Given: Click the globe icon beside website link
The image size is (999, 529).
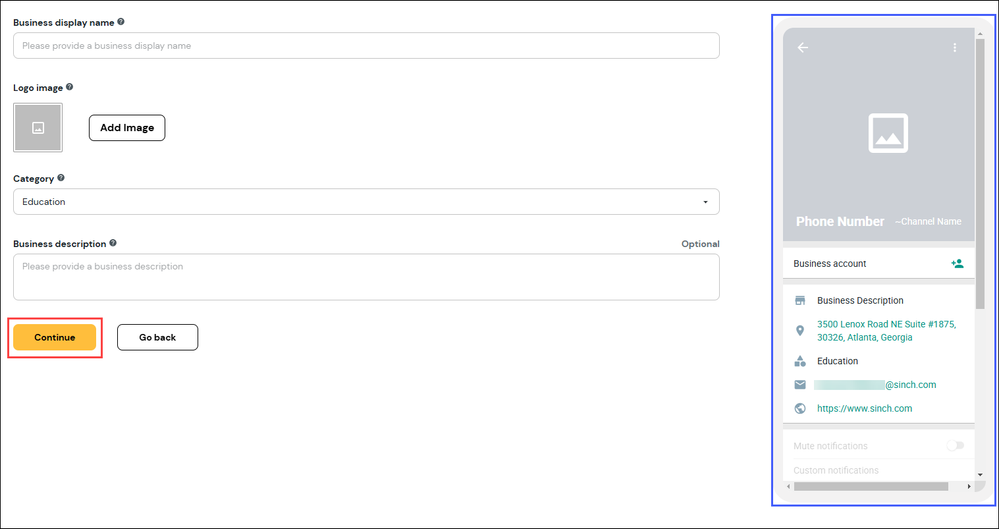Looking at the screenshot, I should [x=800, y=409].
